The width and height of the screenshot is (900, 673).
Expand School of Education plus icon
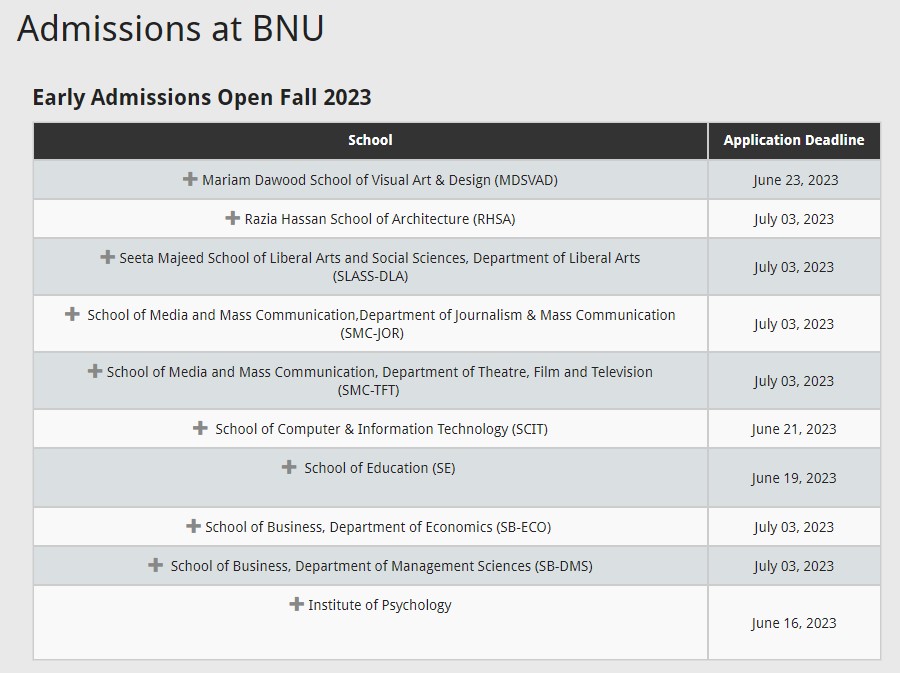[289, 467]
